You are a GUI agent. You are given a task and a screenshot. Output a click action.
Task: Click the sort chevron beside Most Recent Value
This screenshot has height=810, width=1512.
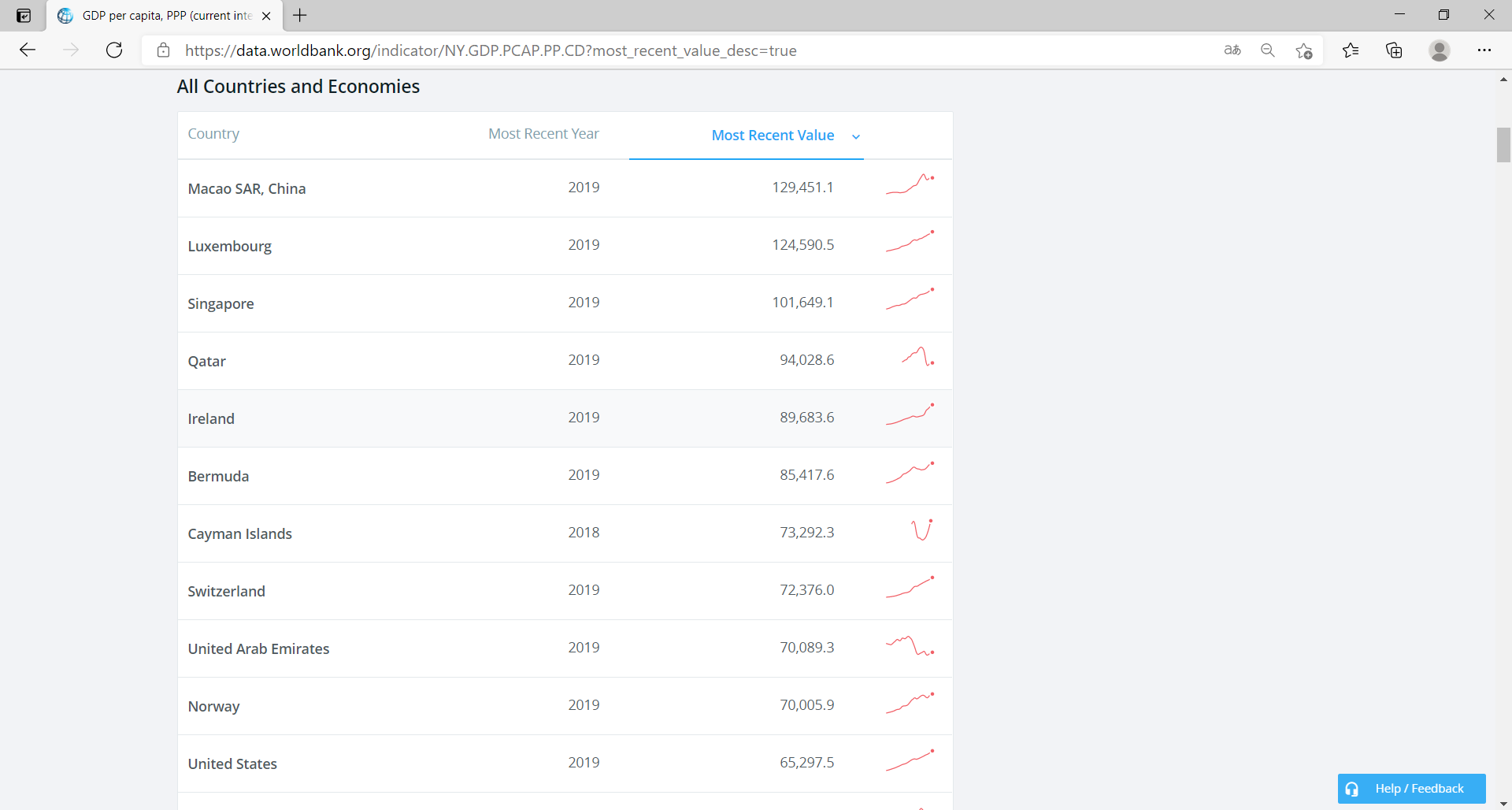[x=856, y=136]
